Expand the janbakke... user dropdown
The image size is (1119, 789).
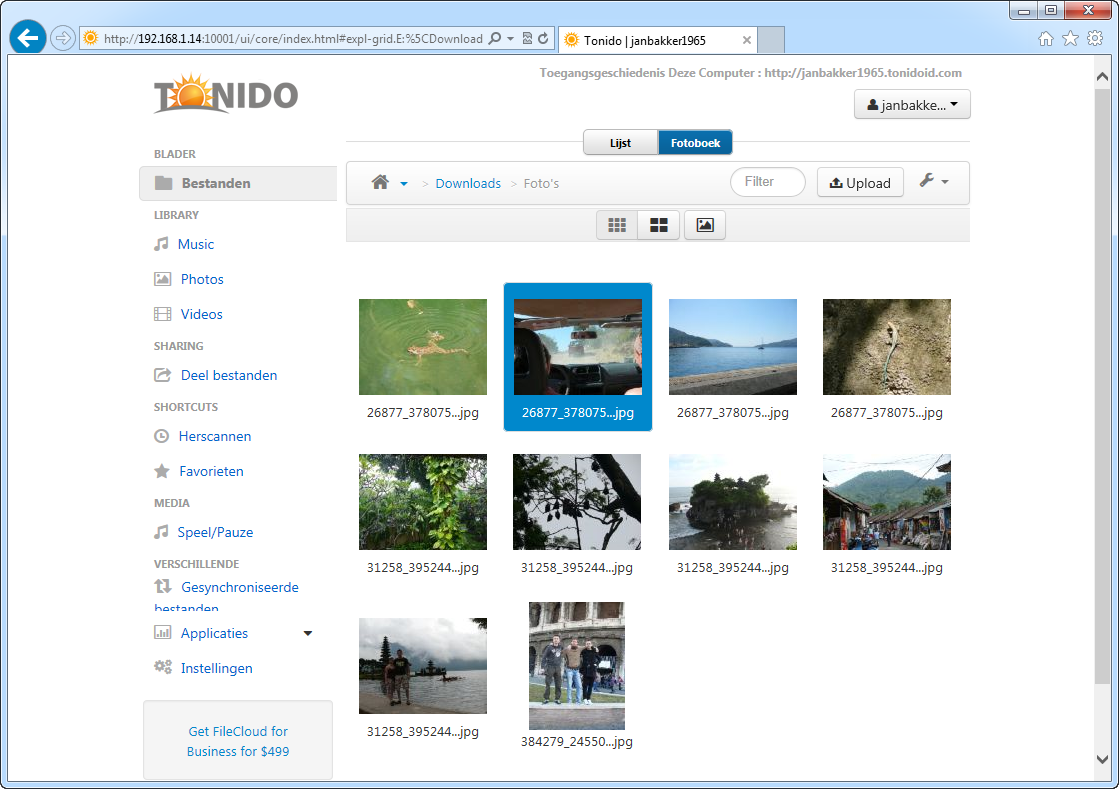tap(912, 105)
